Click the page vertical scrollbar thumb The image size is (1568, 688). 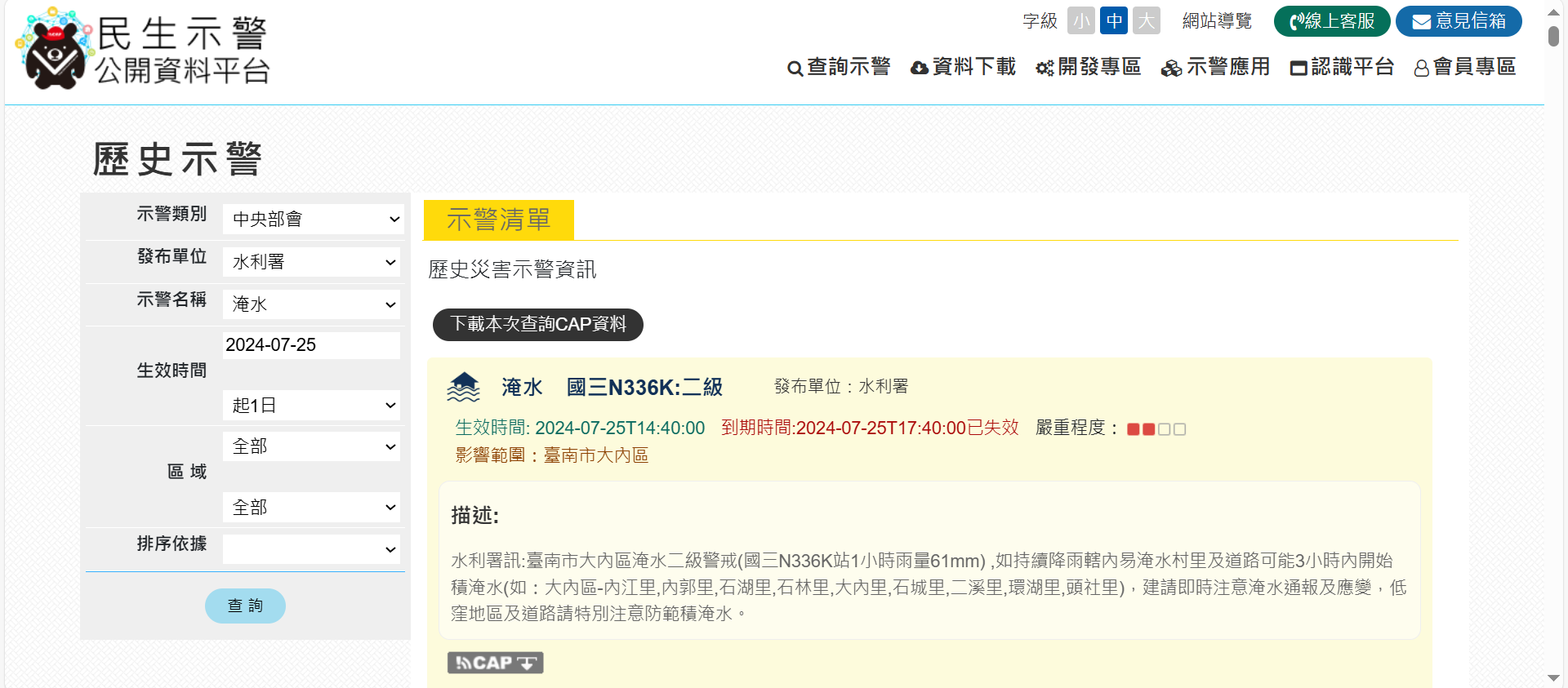pyautogui.click(x=1553, y=36)
